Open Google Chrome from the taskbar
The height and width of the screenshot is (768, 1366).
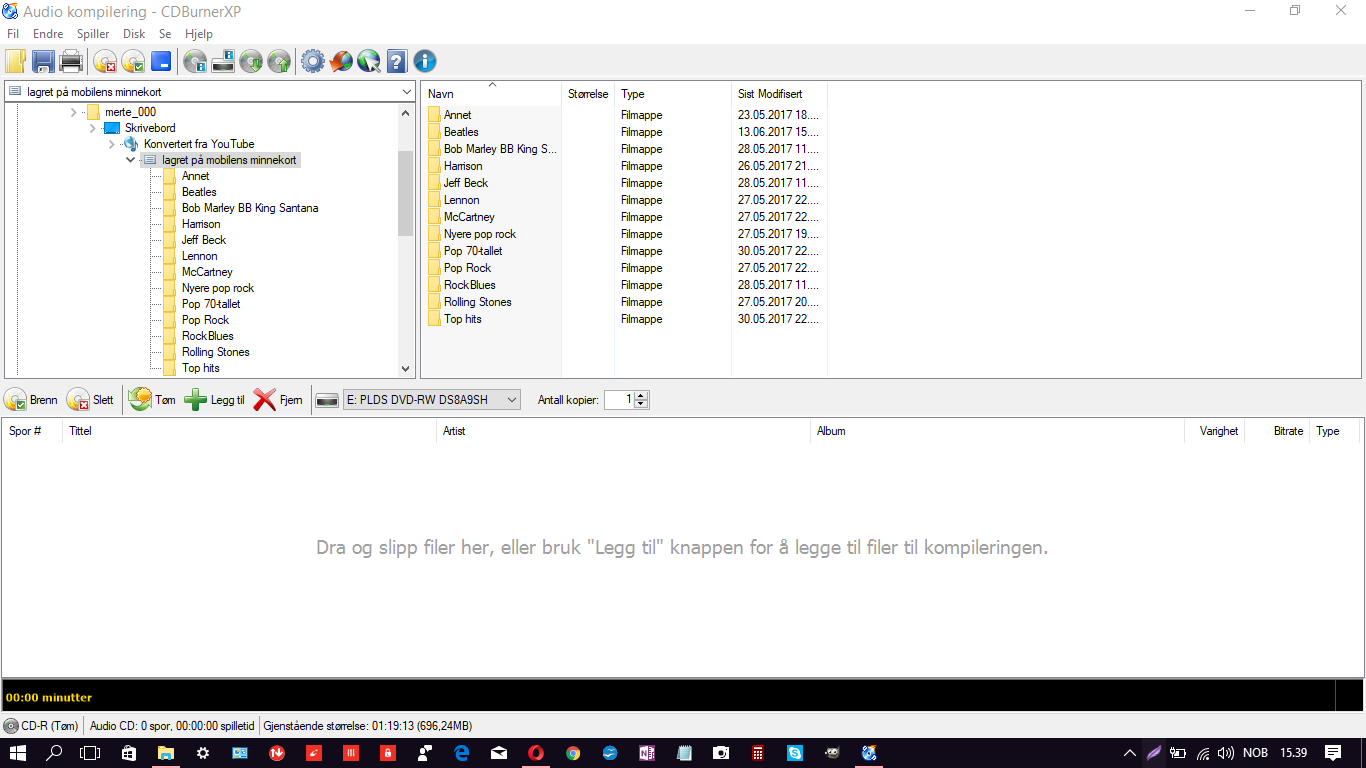tap(573, 753)
